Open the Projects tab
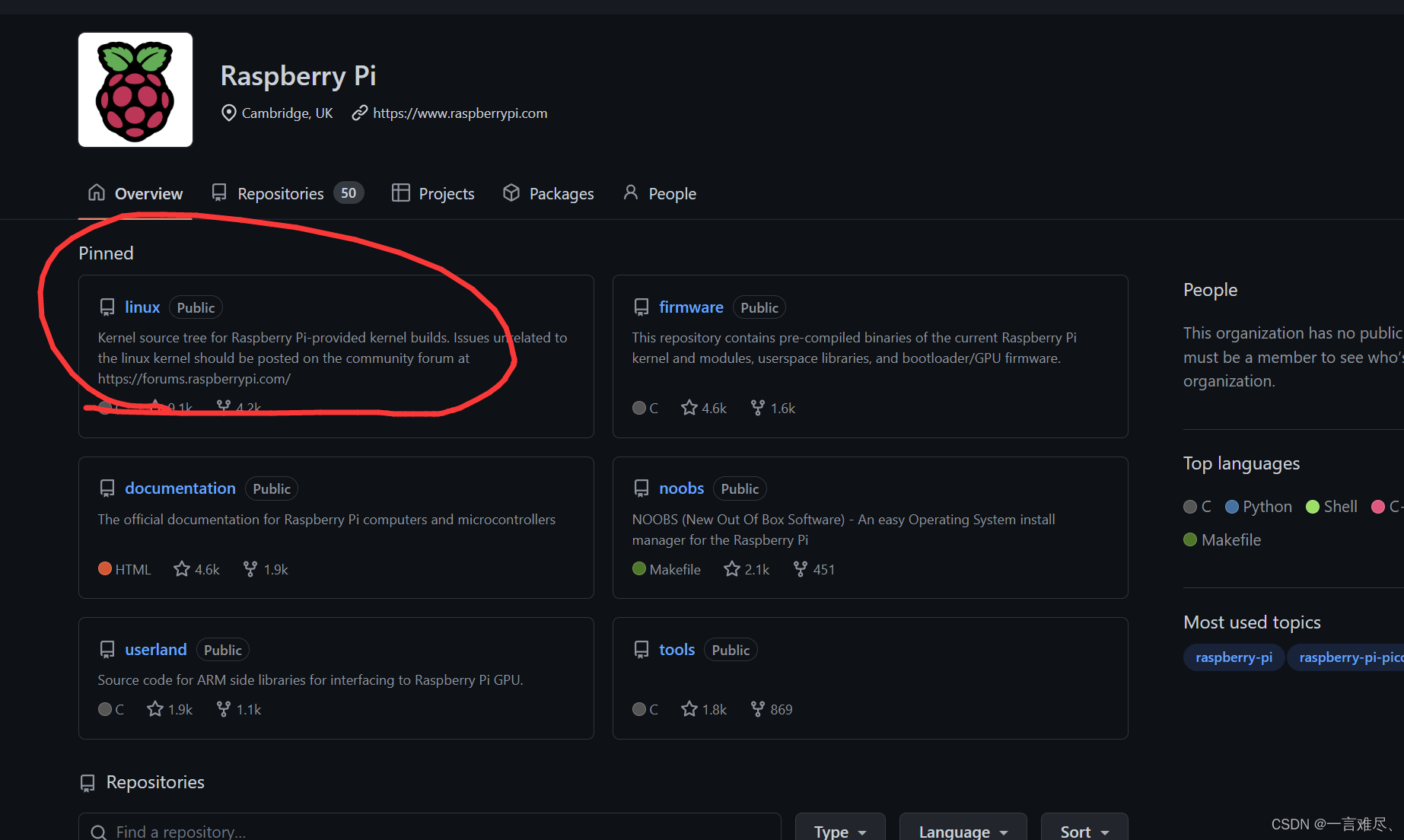1404x840 pixels. coord(433,193)
